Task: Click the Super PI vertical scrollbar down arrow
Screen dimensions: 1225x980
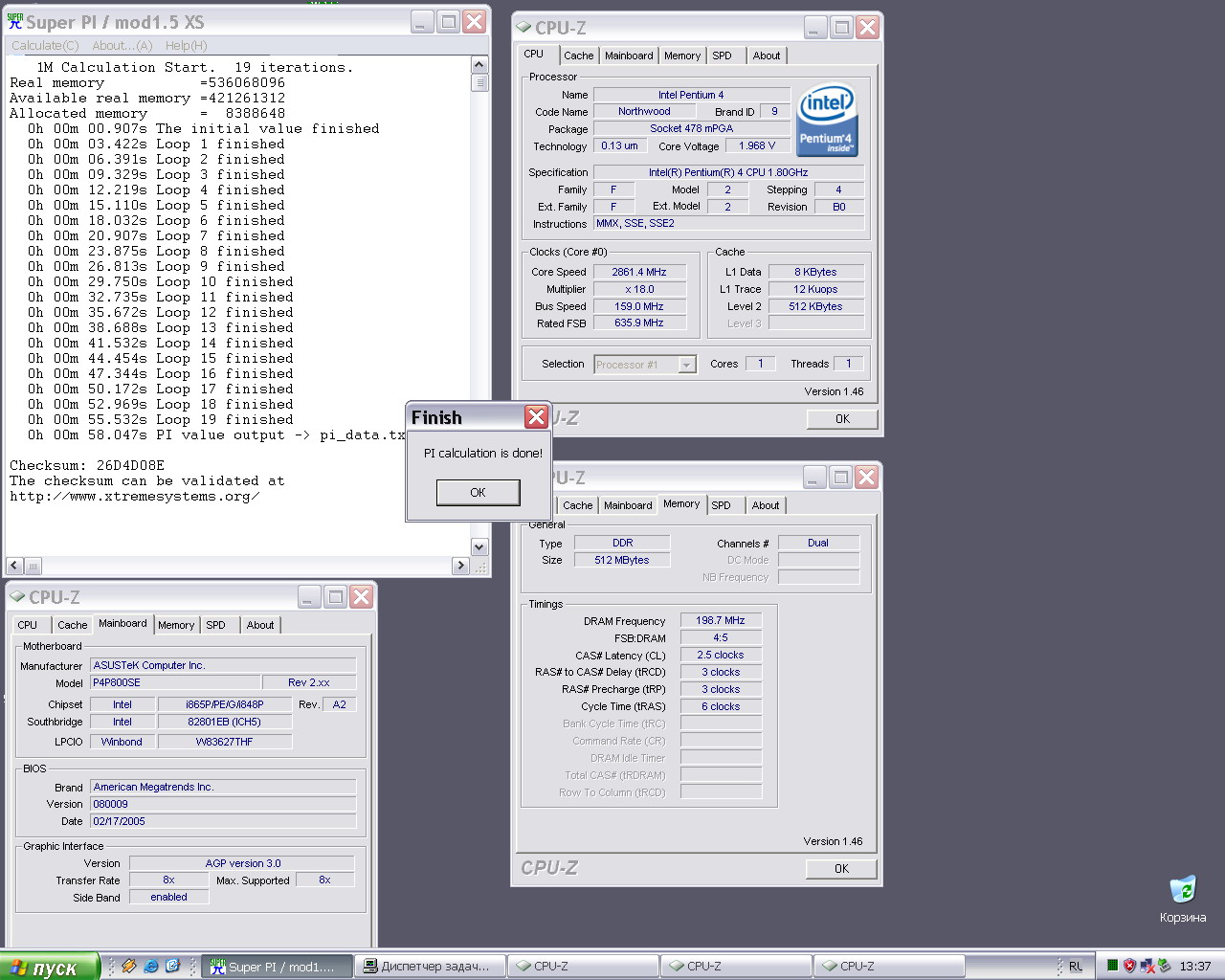Action: click(480, 546)
